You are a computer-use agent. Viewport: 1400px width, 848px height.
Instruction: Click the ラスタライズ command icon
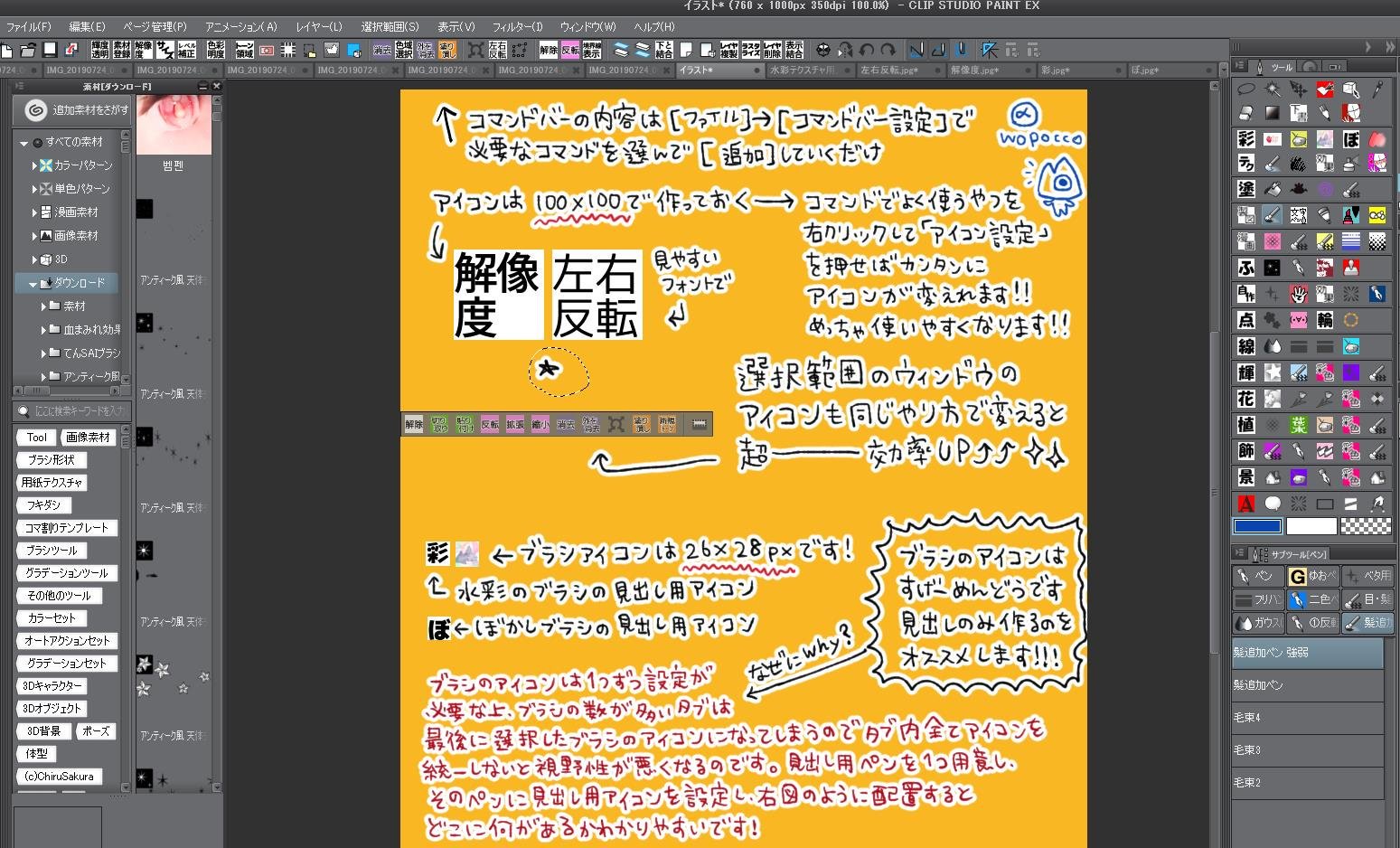click(751, 50)
